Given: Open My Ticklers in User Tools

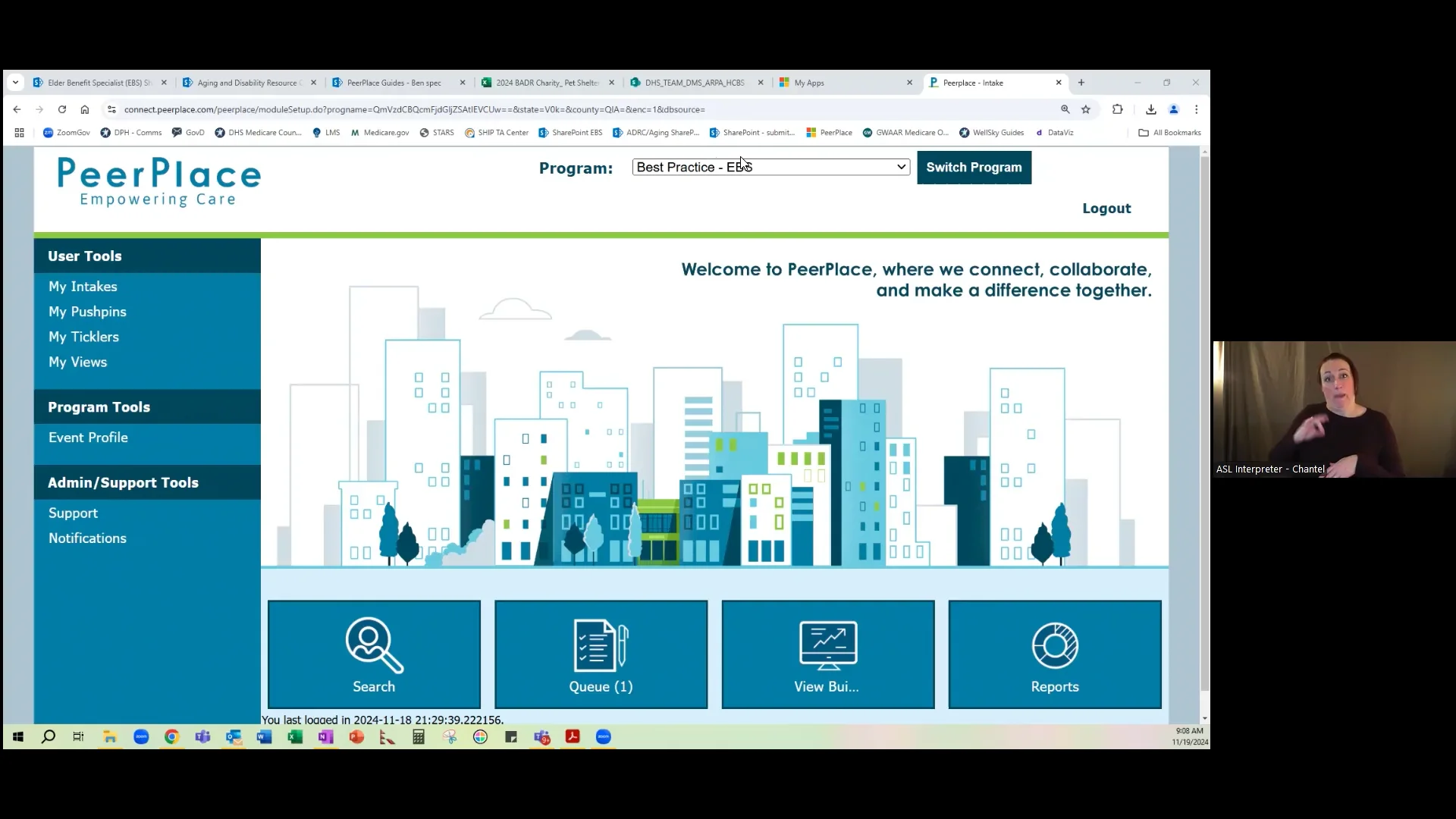Looking at the screenshot, I should pos(83,337).
